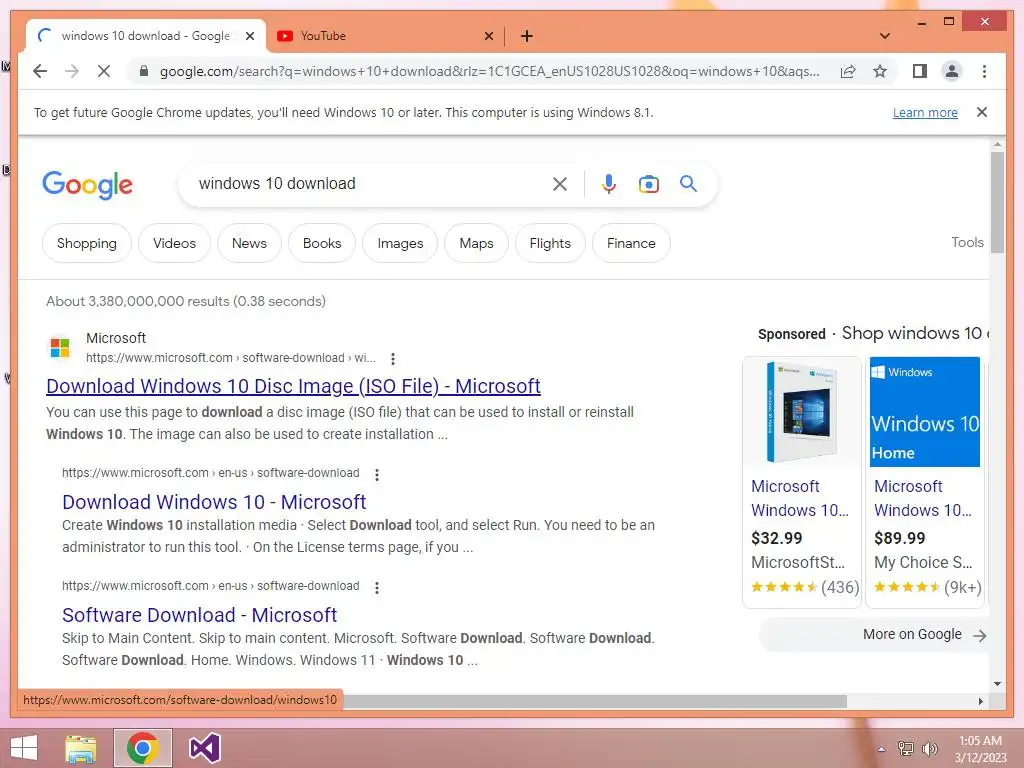Open the search Tools options
The width and height of the screenshot is (1024, 768).
click(967, 242)
